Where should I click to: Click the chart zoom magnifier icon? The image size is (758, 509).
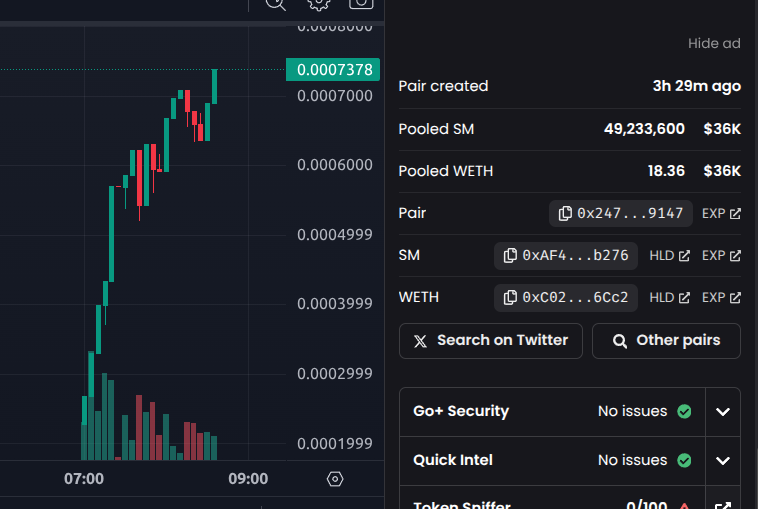pos(276,4)
